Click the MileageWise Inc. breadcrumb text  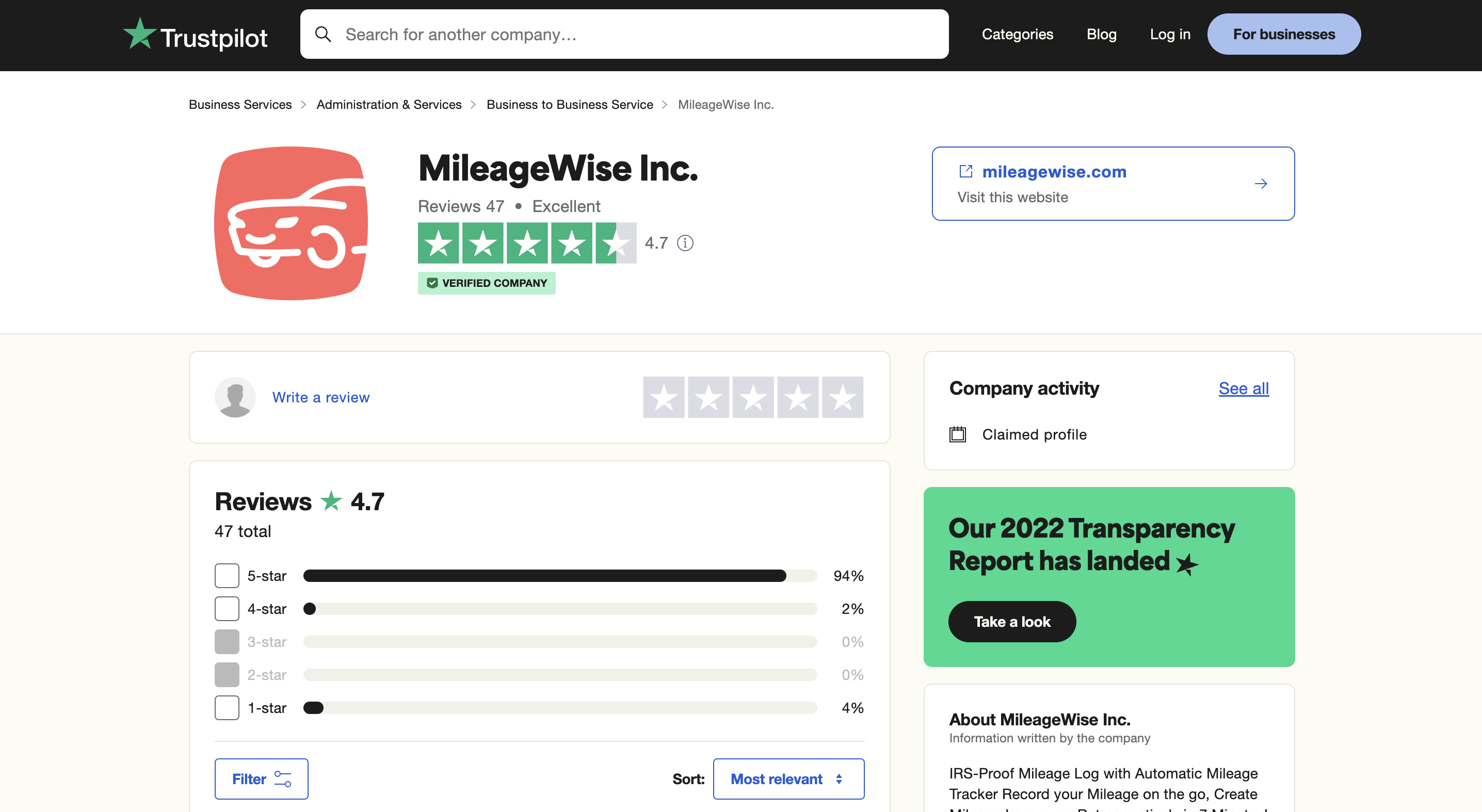(x=726, y=105)
